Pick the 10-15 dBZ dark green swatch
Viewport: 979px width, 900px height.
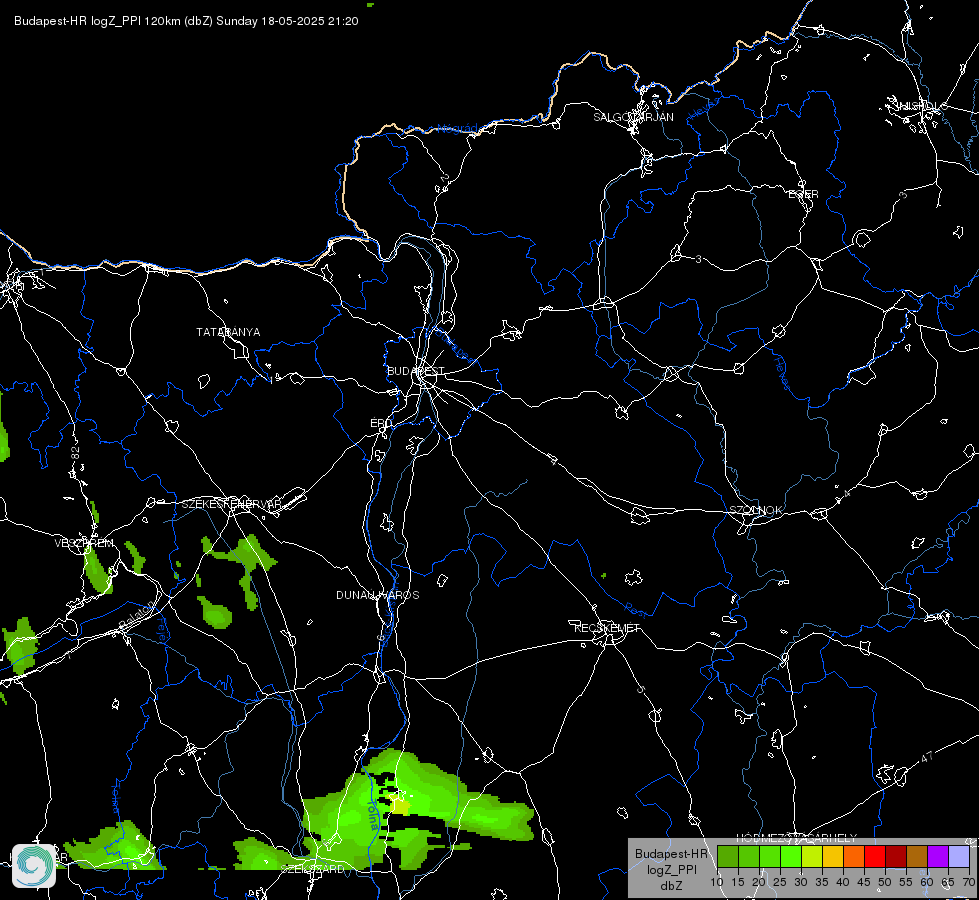727,856
